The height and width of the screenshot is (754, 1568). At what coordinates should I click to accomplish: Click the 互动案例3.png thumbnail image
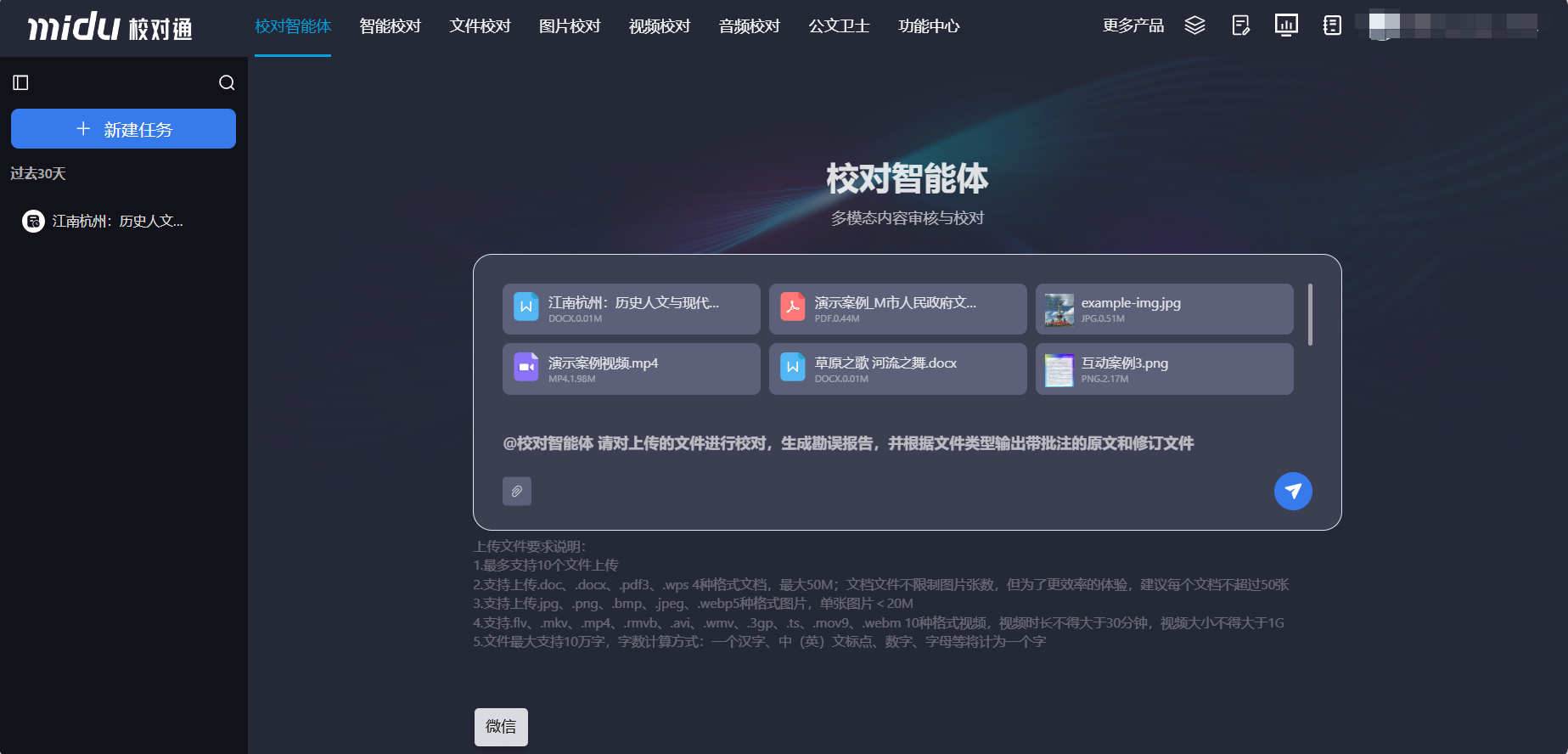[1059, 370]
